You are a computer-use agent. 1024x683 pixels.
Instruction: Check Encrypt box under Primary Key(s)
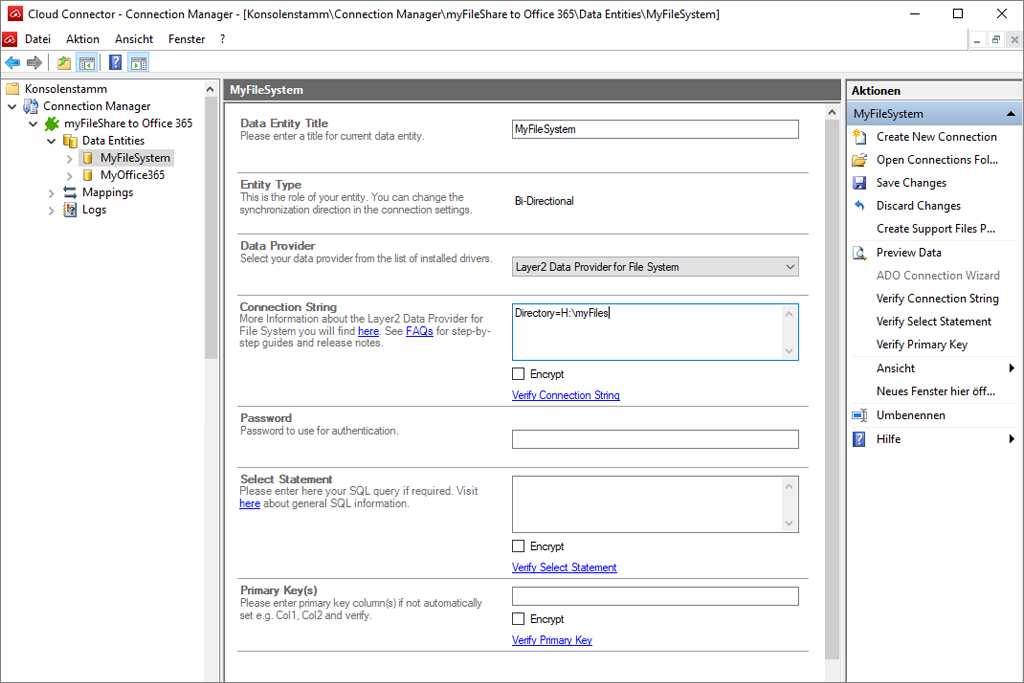[x=518, y=619]
